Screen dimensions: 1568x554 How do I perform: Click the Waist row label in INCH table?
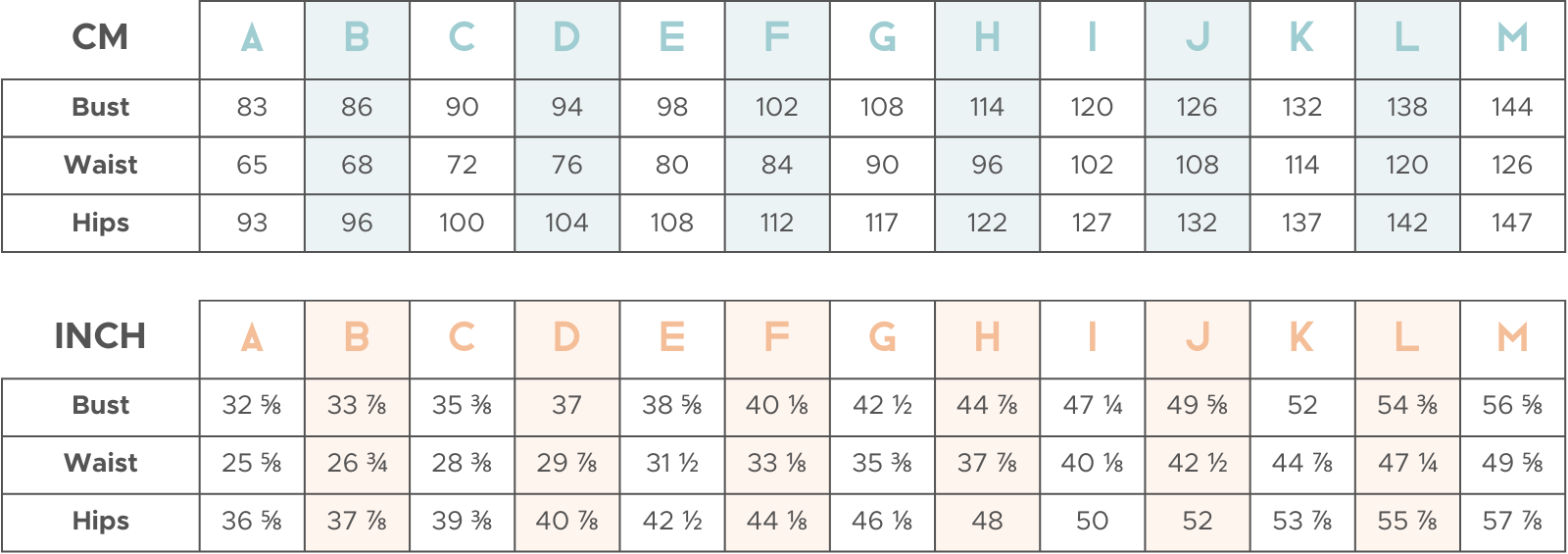coord(100,463)
